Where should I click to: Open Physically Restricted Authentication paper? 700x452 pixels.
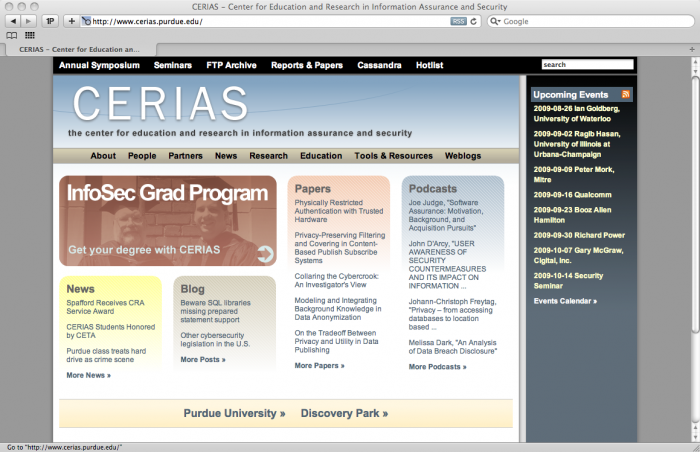tap(339, 211)
